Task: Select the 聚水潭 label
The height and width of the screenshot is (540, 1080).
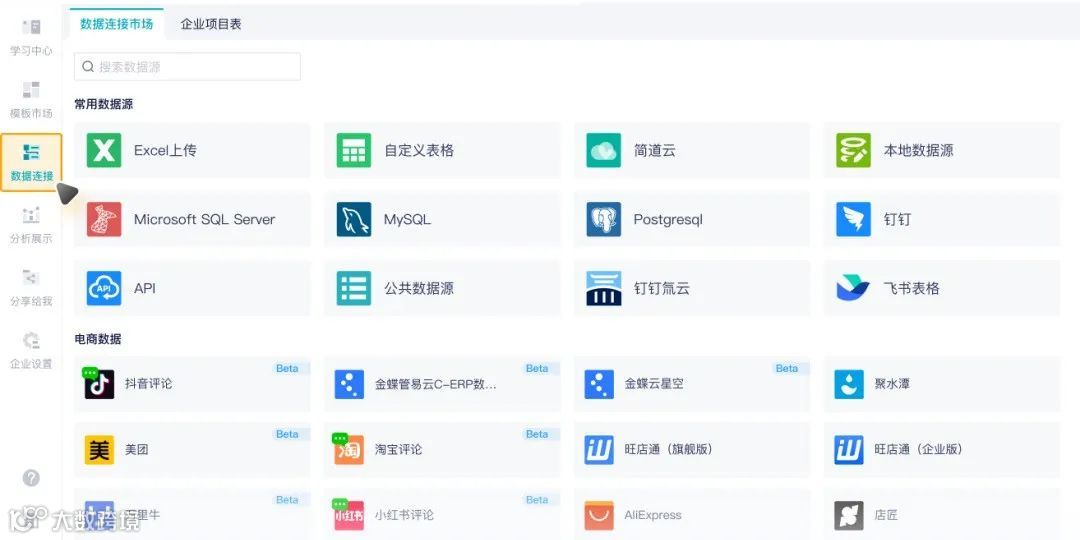Action: tap(892, 384)
